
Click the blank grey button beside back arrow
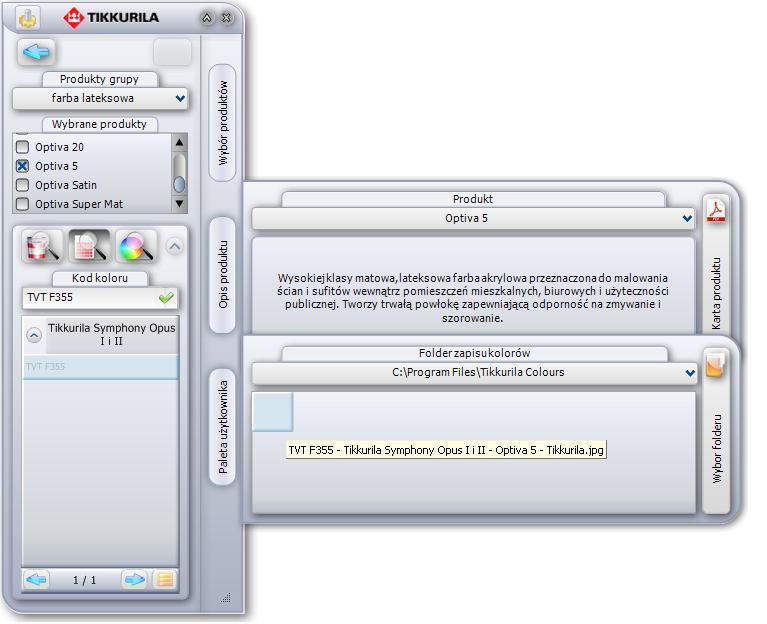click(x=172, y=52)
